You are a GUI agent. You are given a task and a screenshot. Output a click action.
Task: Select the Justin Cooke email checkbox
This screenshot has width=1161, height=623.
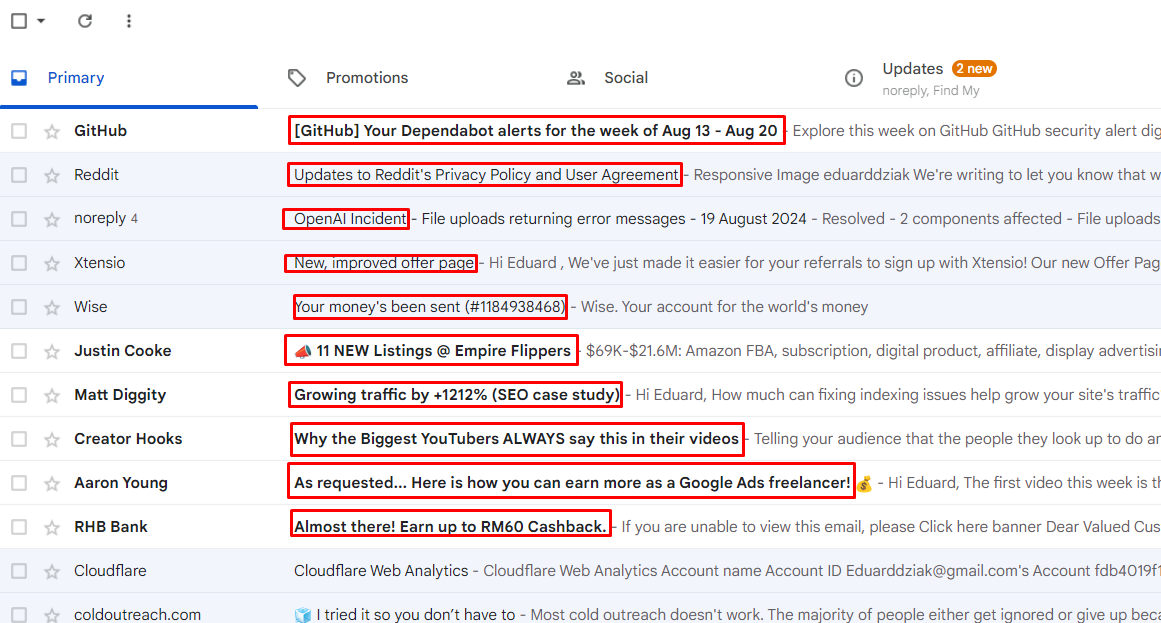[19, 351]
